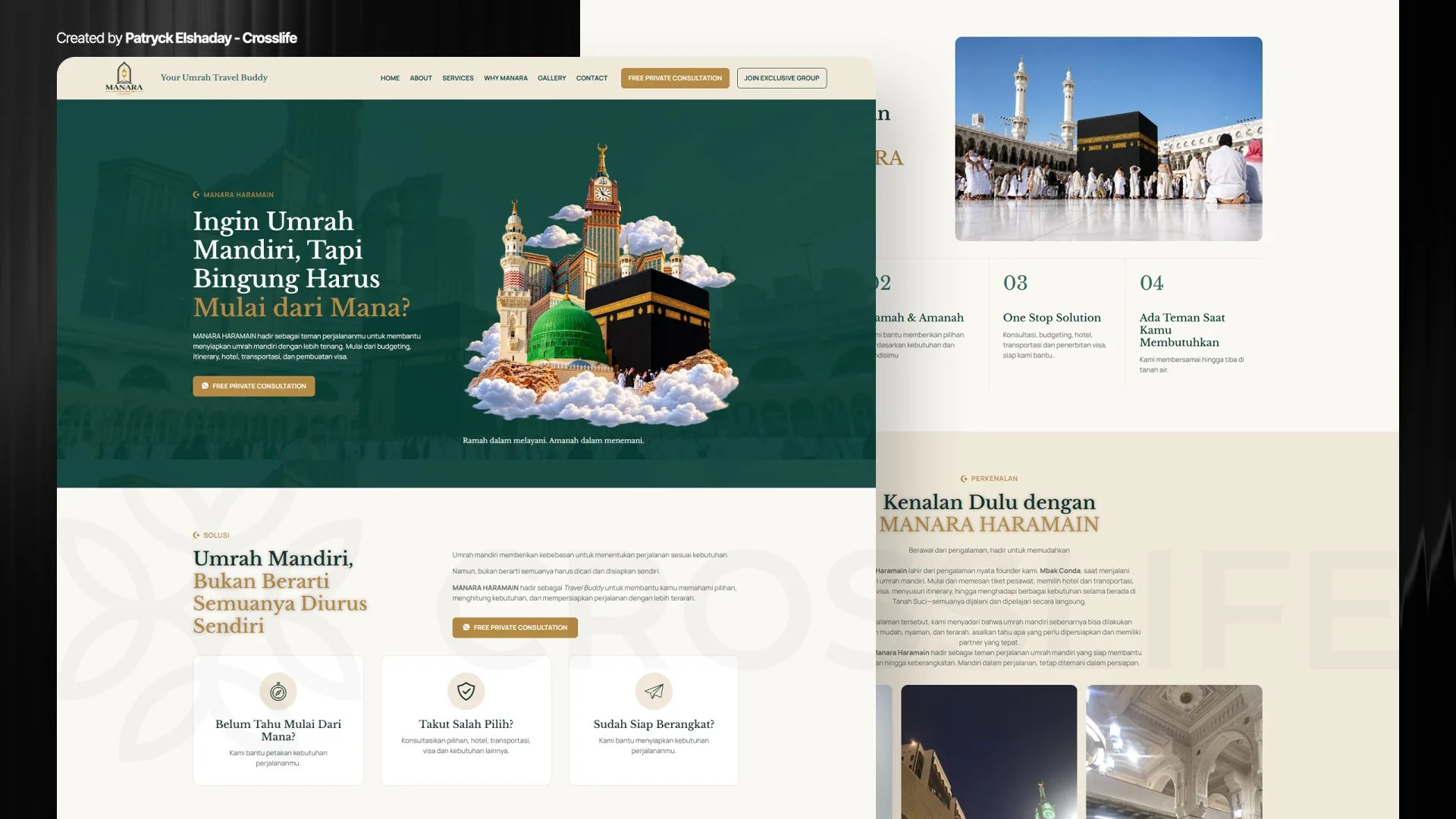Click 'Kenalan Dulu dengan' heading

tap(990, 502)
